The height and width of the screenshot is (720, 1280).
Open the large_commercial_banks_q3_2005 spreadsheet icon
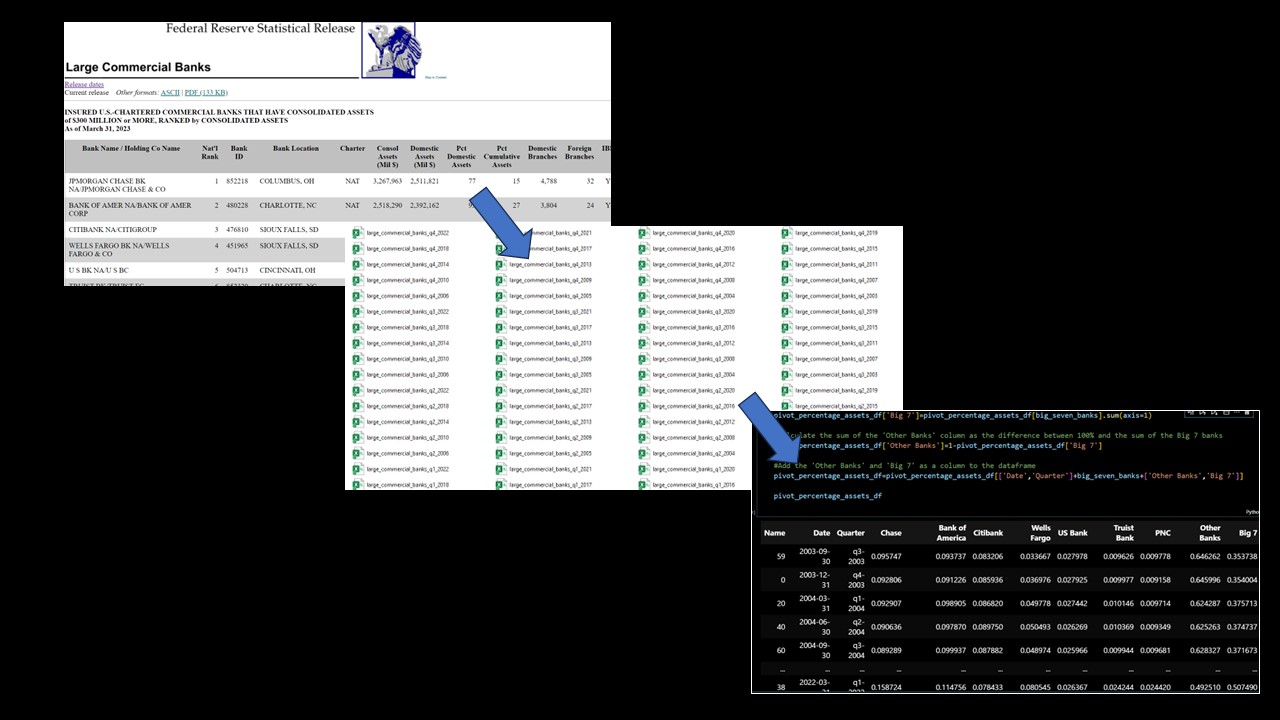click(x=501, y=375)
